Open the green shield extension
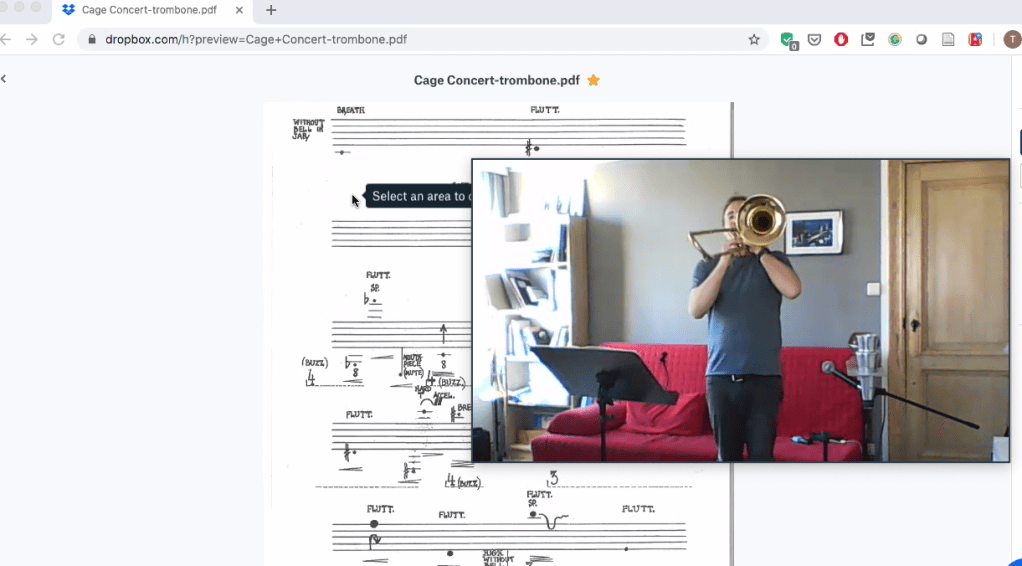This screenshot has height=566, width=1022. coord(788,40)
